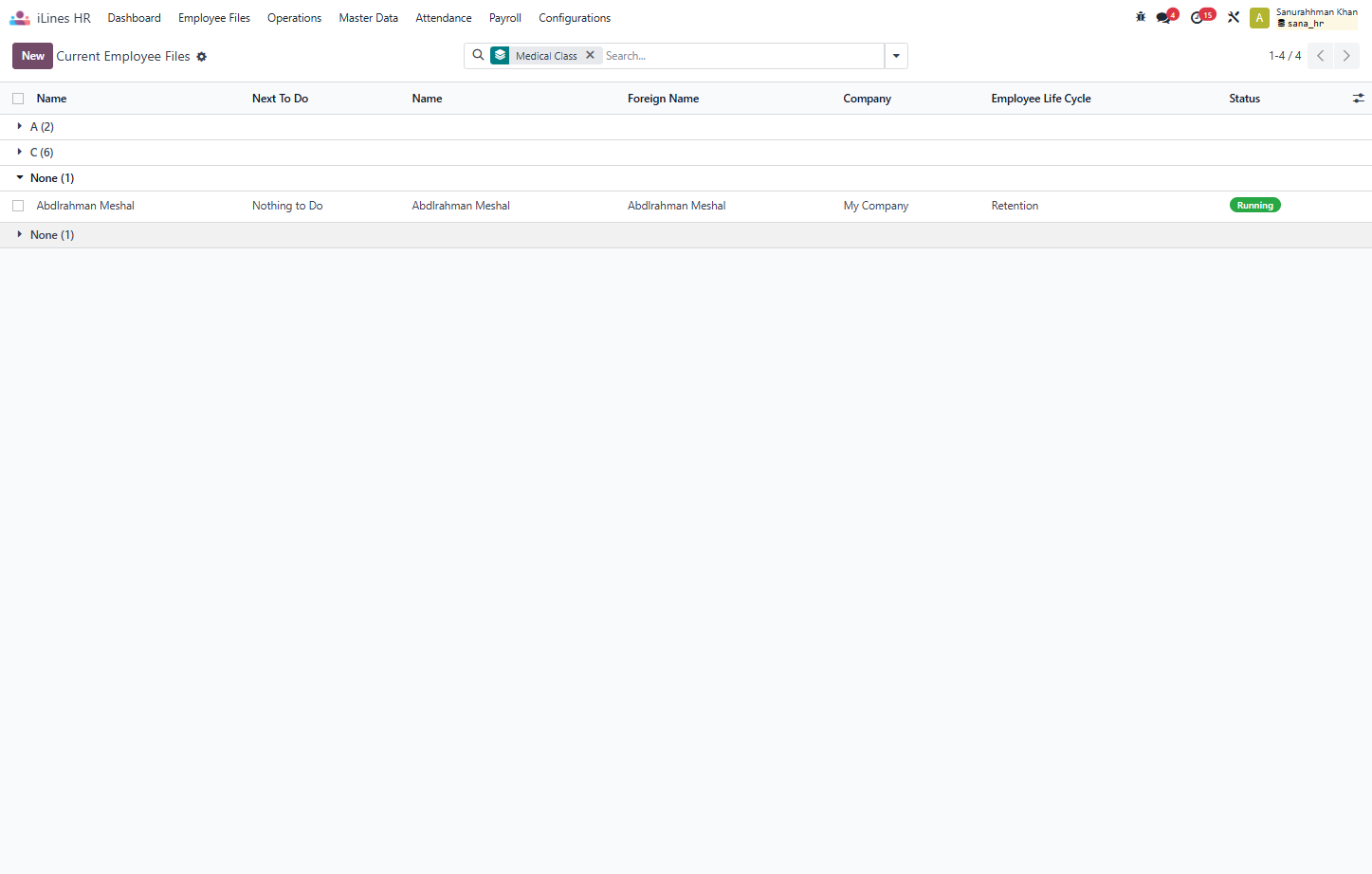This screenshot has width=1372, height=874.
Task: Open the search options dropdown arrow
Action: (896, 56)
